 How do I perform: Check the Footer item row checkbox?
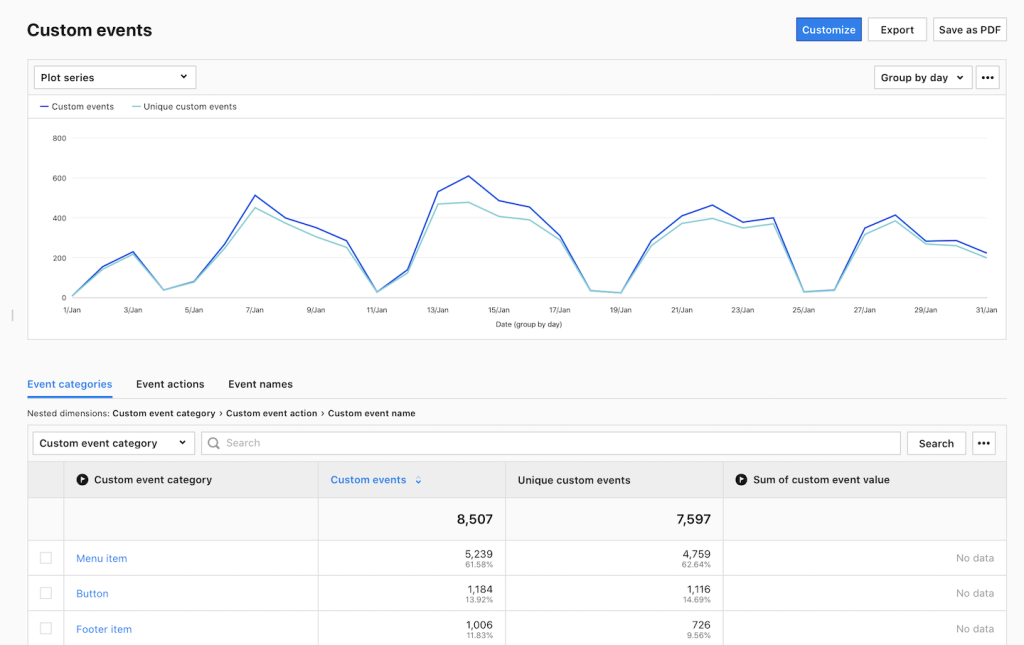pos(46,629)
